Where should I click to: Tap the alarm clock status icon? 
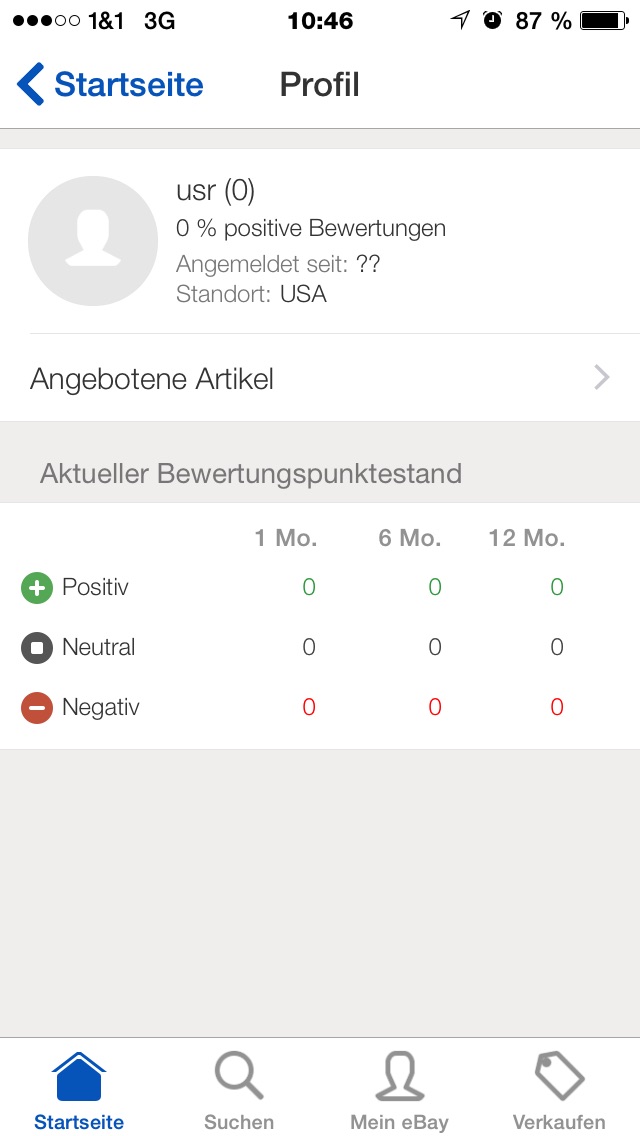(492, 20)
